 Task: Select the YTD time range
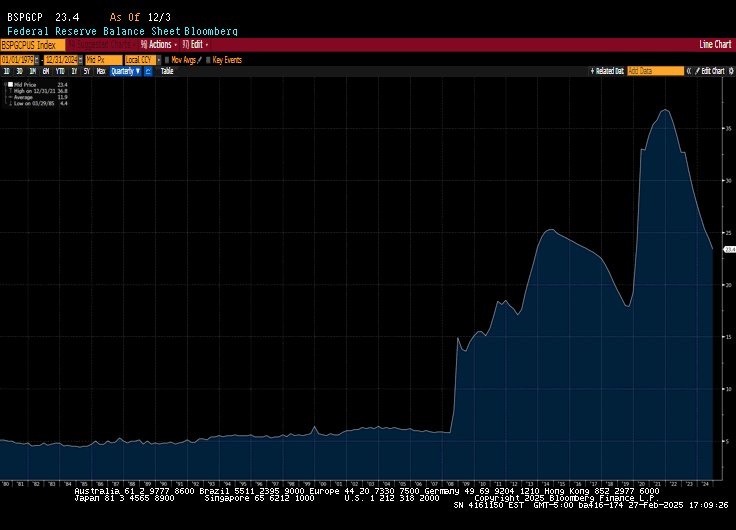tap(60, 71)
